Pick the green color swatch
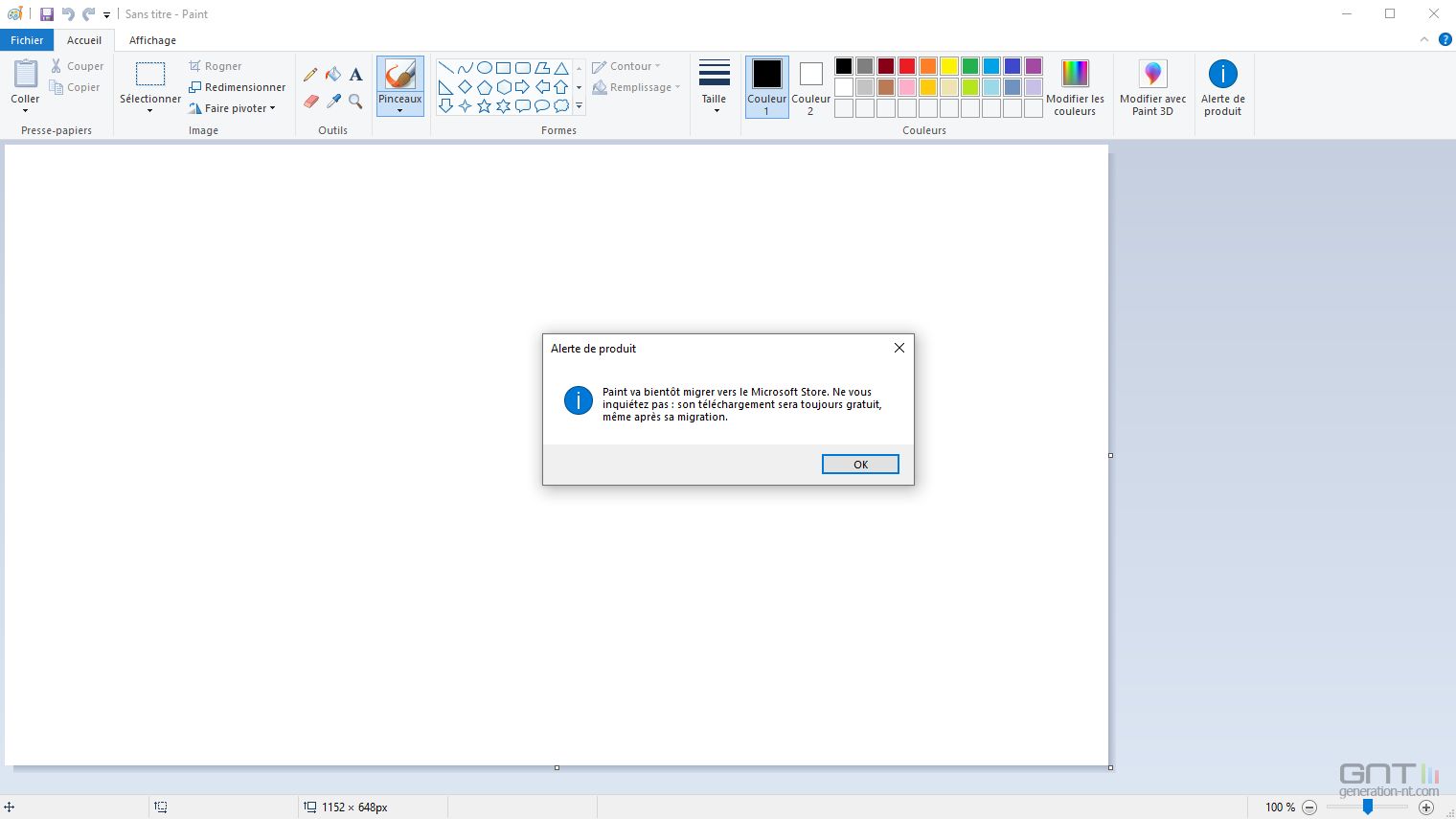Viewport: 1456px width, 819px height. pos(970,66)
